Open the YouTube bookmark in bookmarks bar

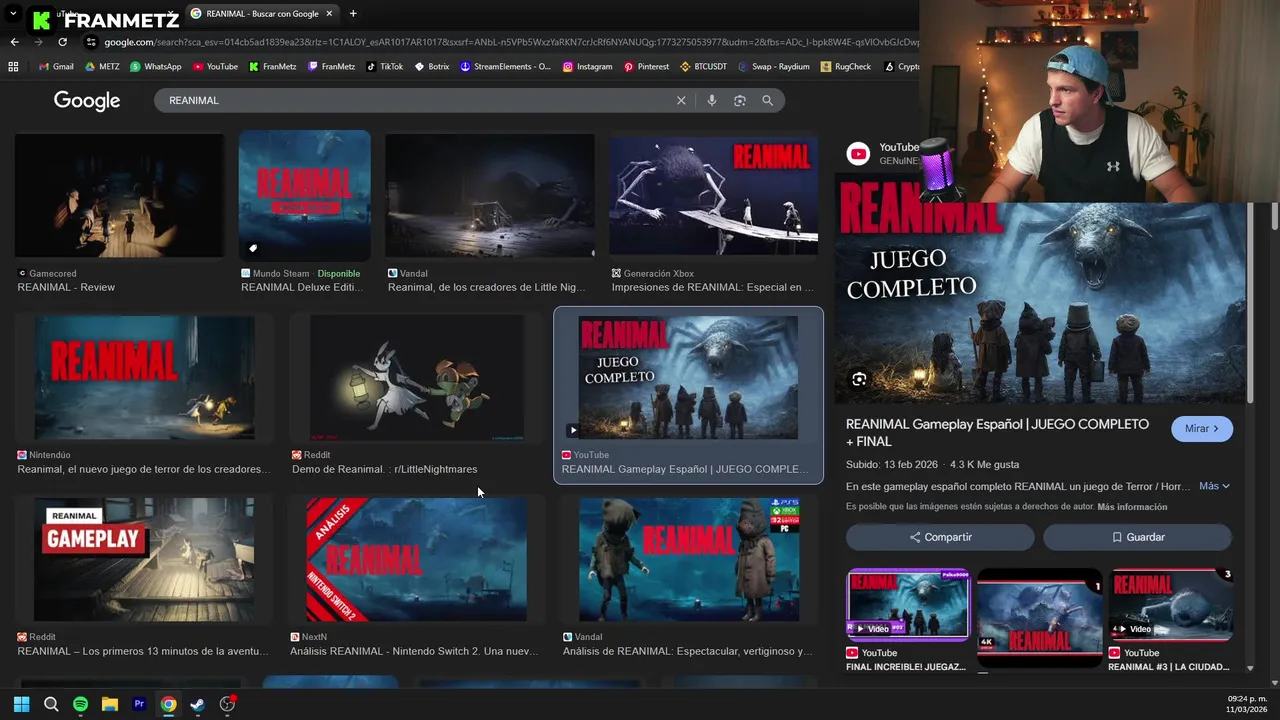[215, 67]
